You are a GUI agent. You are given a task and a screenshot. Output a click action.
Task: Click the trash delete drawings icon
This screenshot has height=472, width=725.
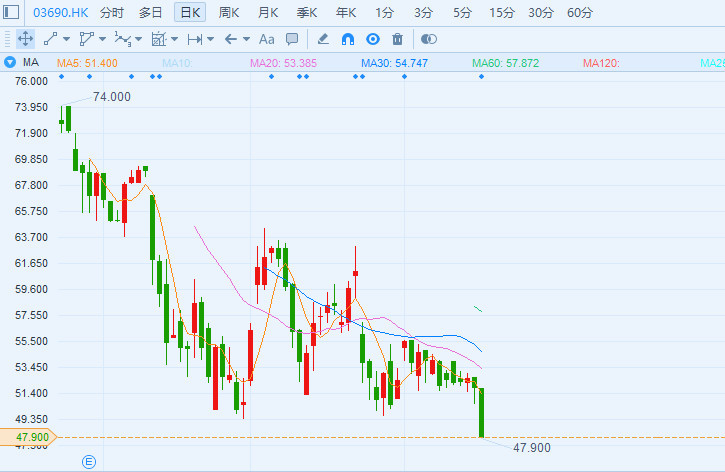[x=398, y=39]
